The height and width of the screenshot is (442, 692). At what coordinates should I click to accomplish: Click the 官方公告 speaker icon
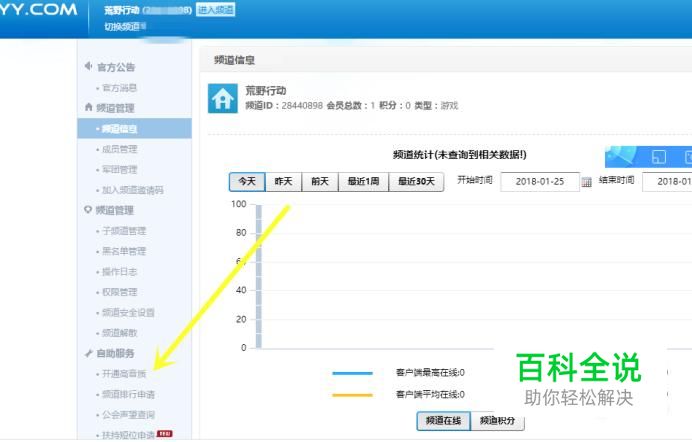88,66
